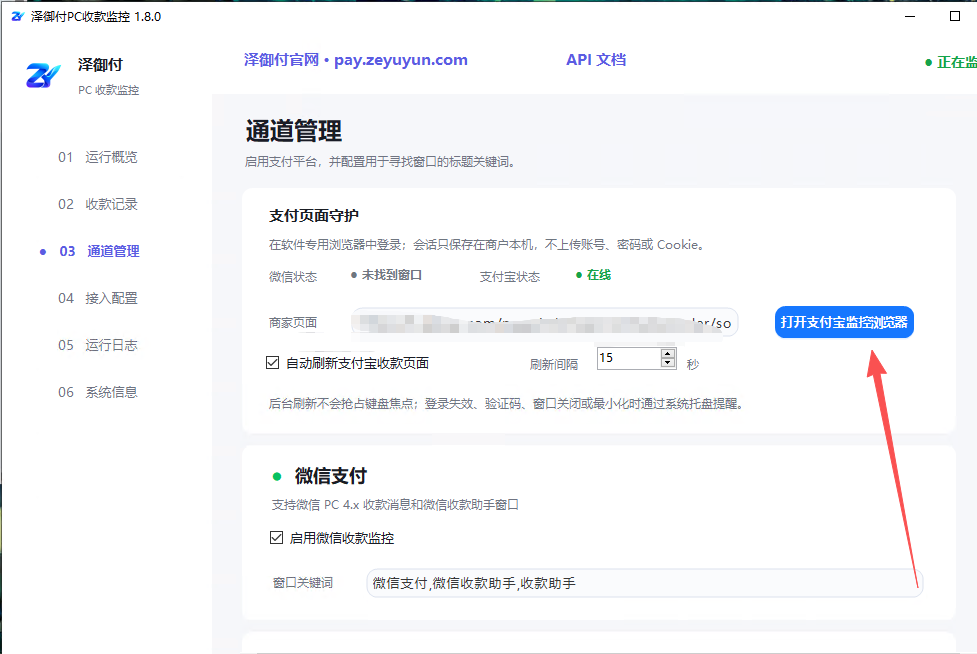977x654 pixels.
Task: Open 01 运行概览 page
Action: click(98, 157)
